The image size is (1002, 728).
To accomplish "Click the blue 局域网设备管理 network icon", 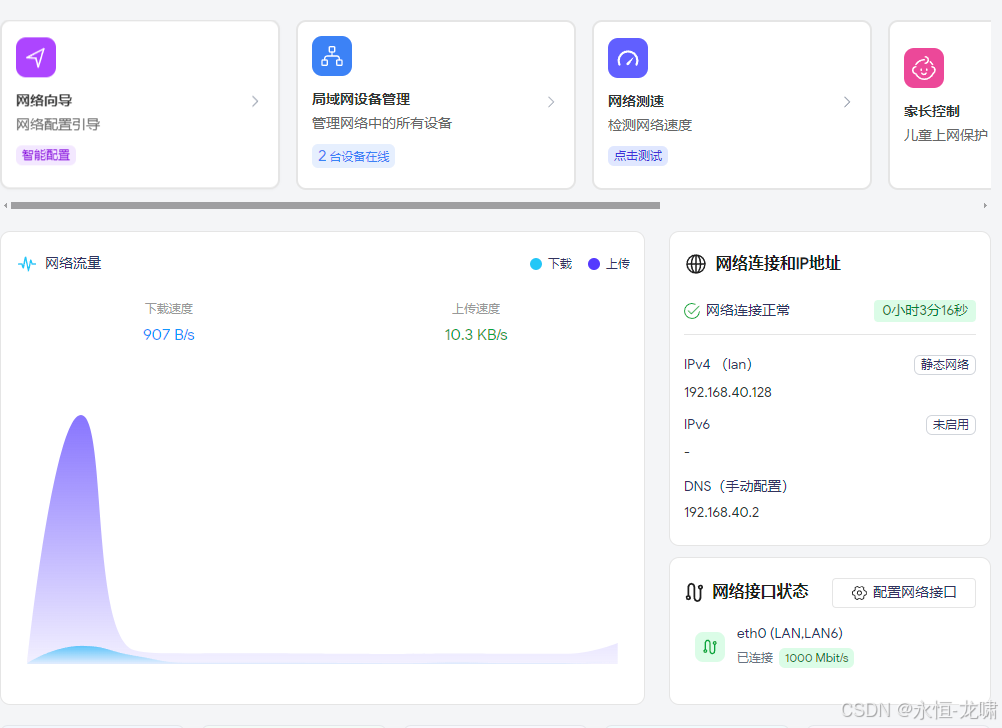I will (x=332, y=56).
